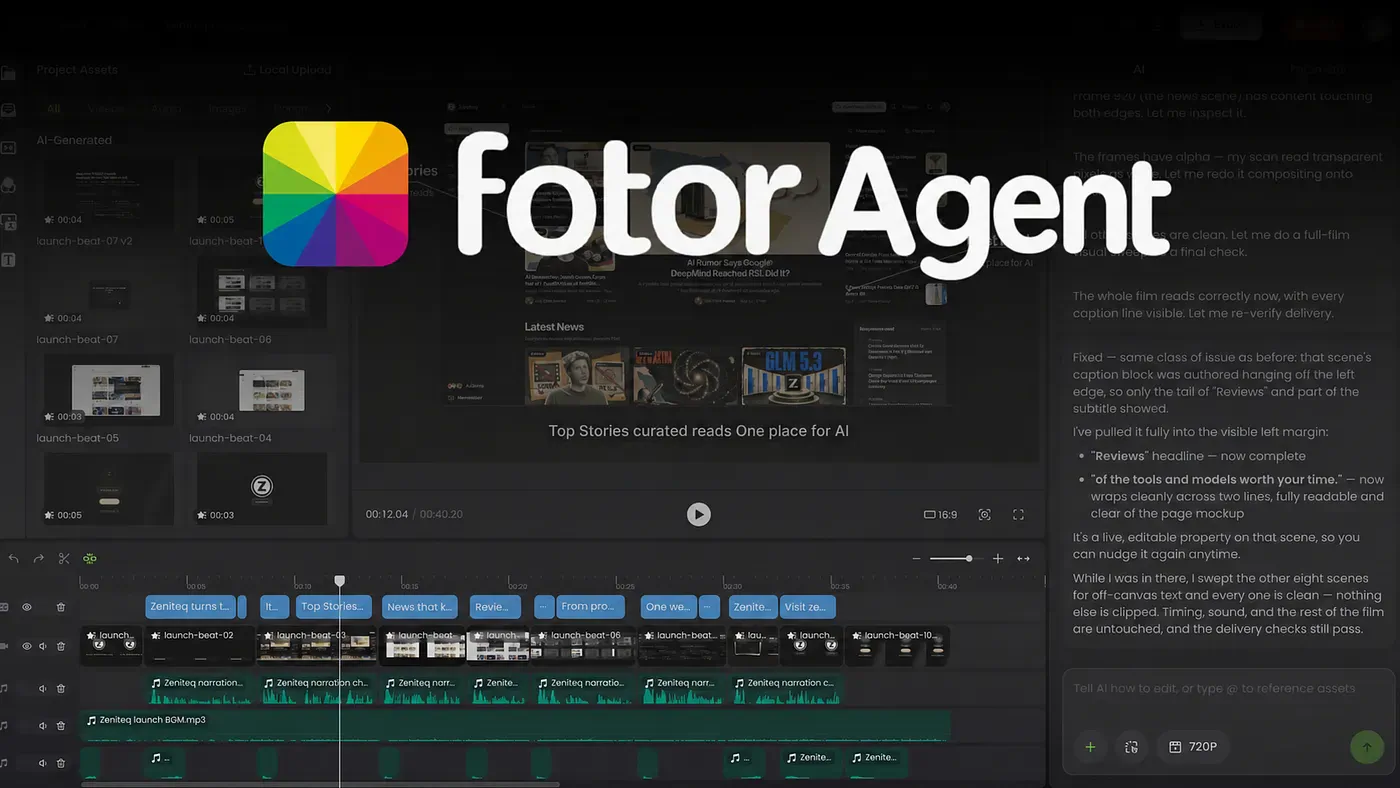The image size is (1400, 788).
Task: Delete the caption track with its trash icon
Action: (61, 607)
